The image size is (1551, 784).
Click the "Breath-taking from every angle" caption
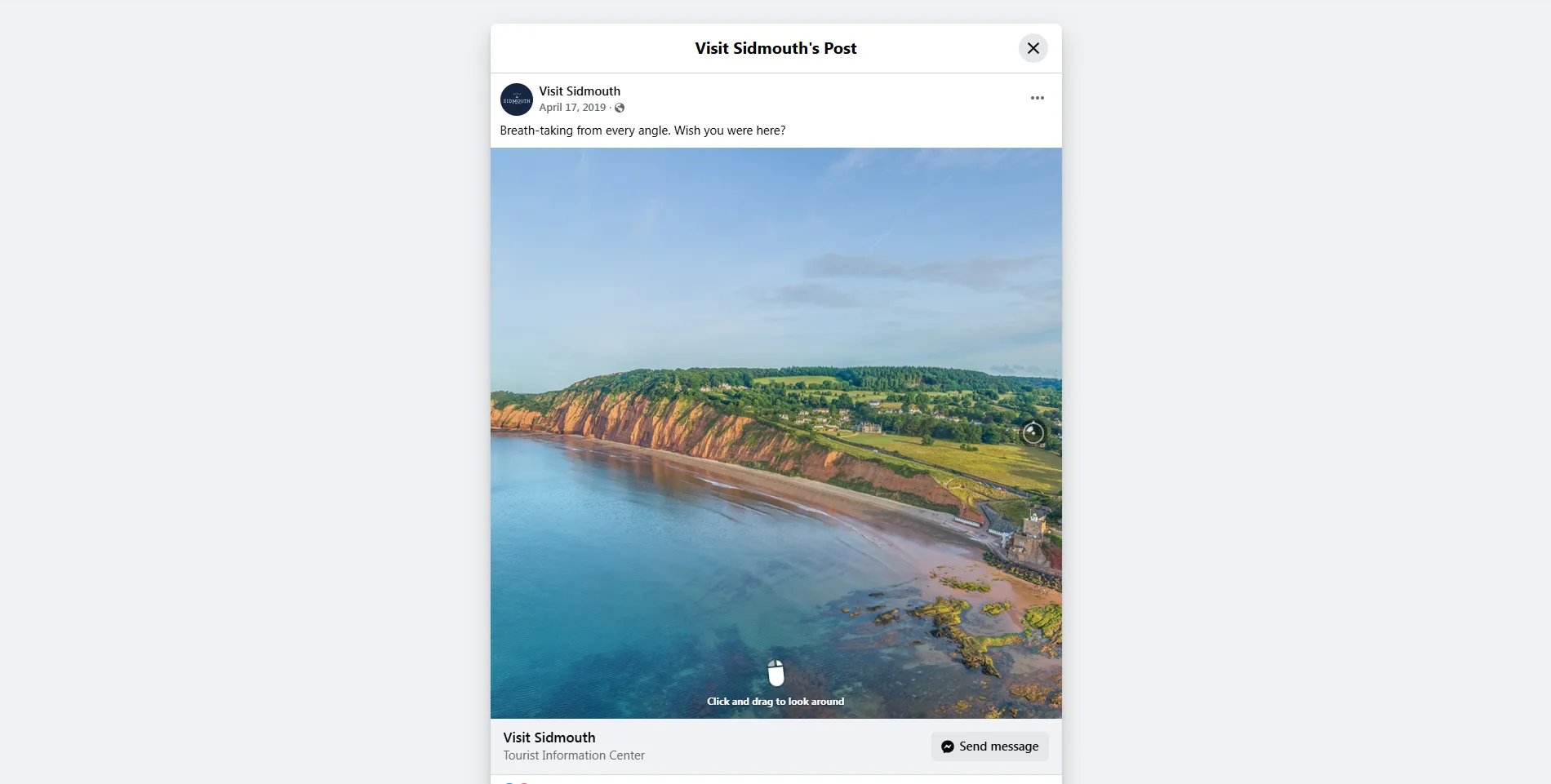click(x=642, y=131)
